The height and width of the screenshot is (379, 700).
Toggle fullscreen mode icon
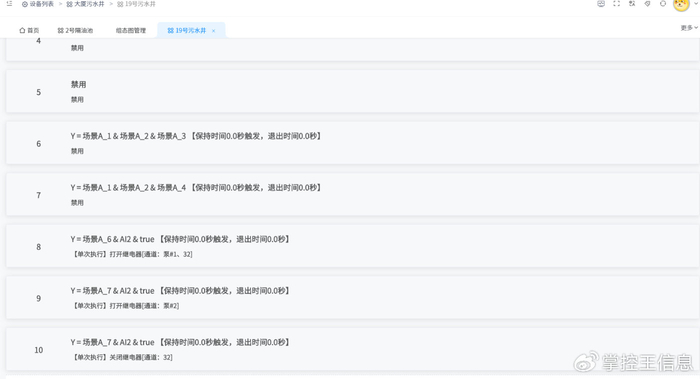(617, 4)
